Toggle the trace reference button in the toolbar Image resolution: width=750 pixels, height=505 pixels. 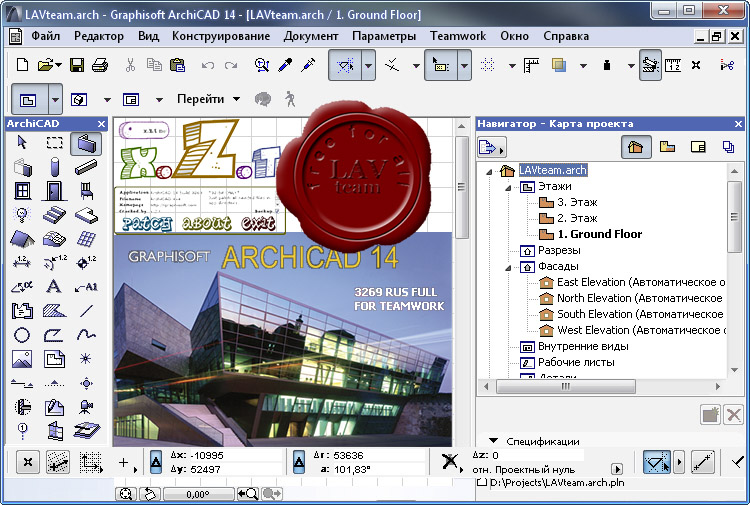coord(558,65)
